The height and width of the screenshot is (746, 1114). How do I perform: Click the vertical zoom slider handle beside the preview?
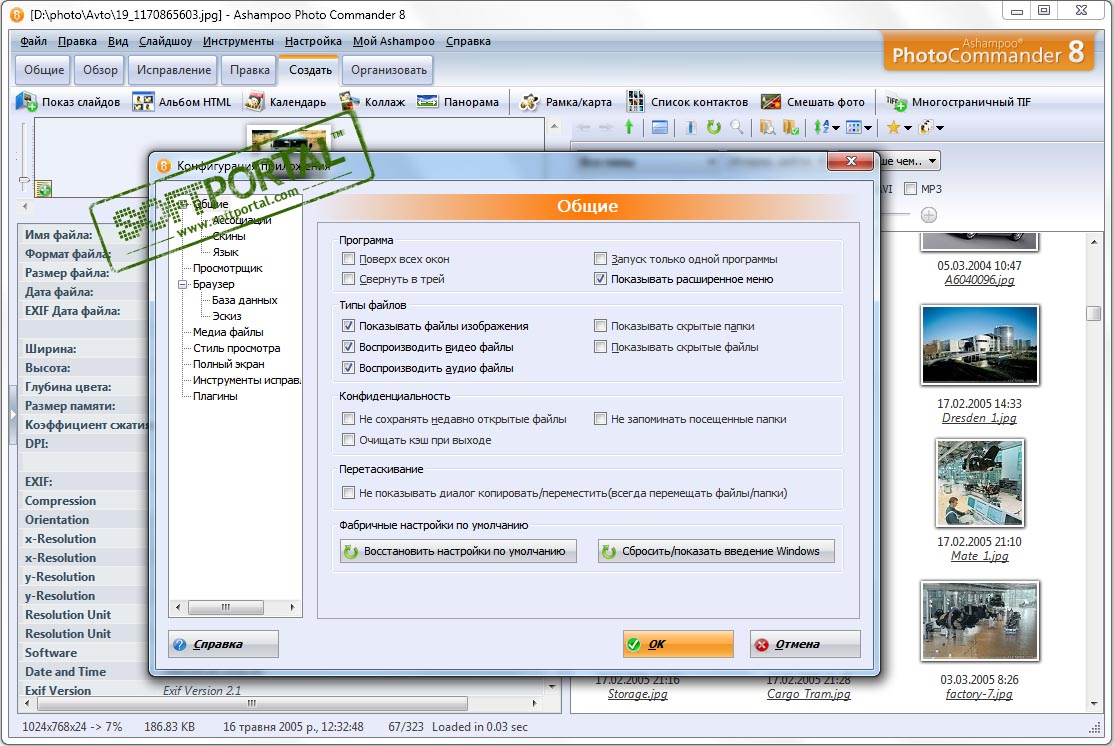pyautogui.click(x=23, y=182)
